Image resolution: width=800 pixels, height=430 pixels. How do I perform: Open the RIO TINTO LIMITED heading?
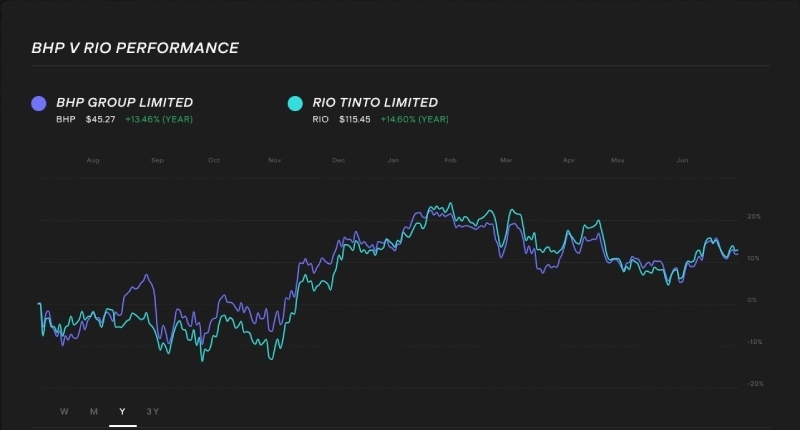tap(375, 102)
